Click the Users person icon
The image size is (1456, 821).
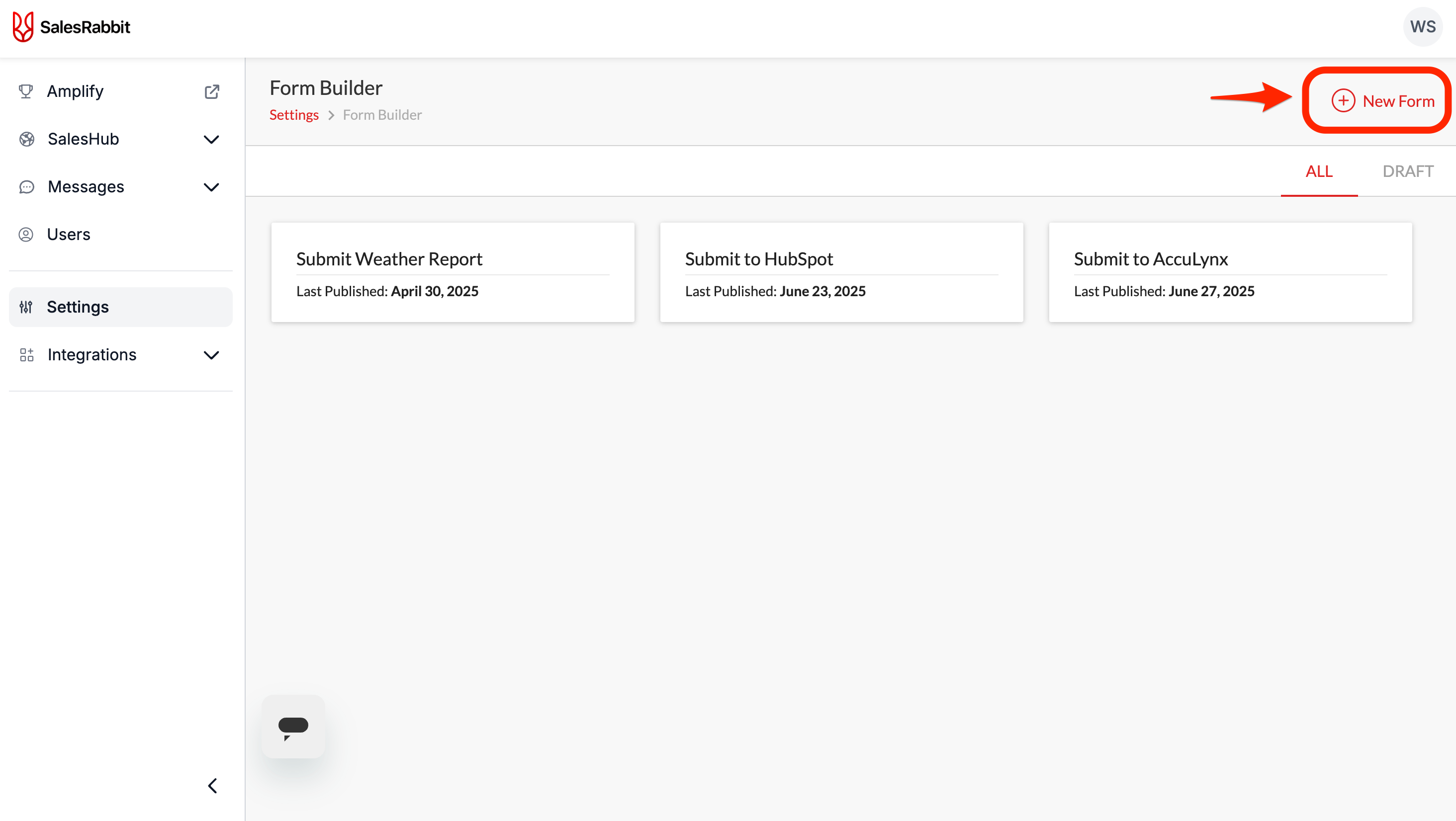point(26,235)
